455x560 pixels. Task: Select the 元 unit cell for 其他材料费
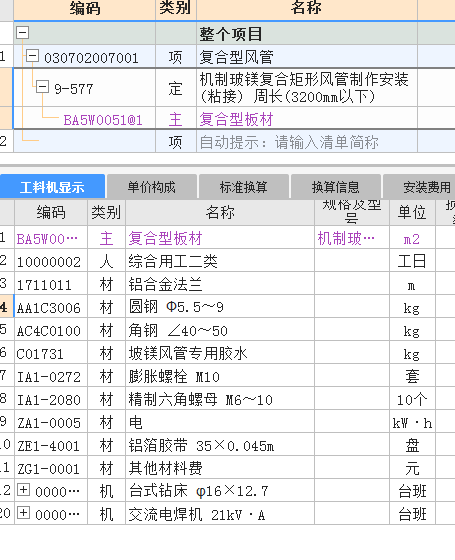click(x=412, y=468)
